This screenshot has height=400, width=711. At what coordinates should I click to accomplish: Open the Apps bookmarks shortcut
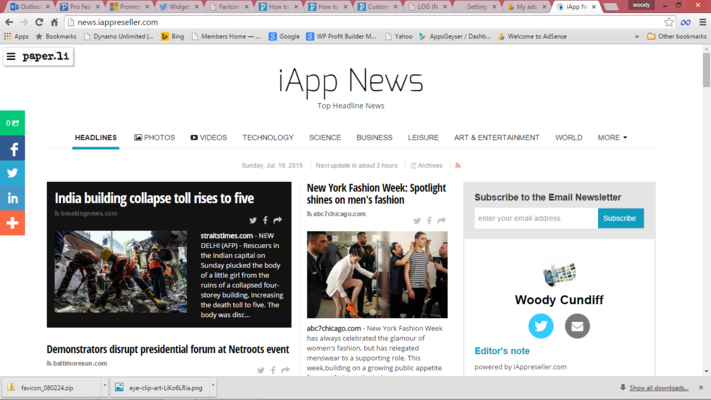click(x=16, y=36)
